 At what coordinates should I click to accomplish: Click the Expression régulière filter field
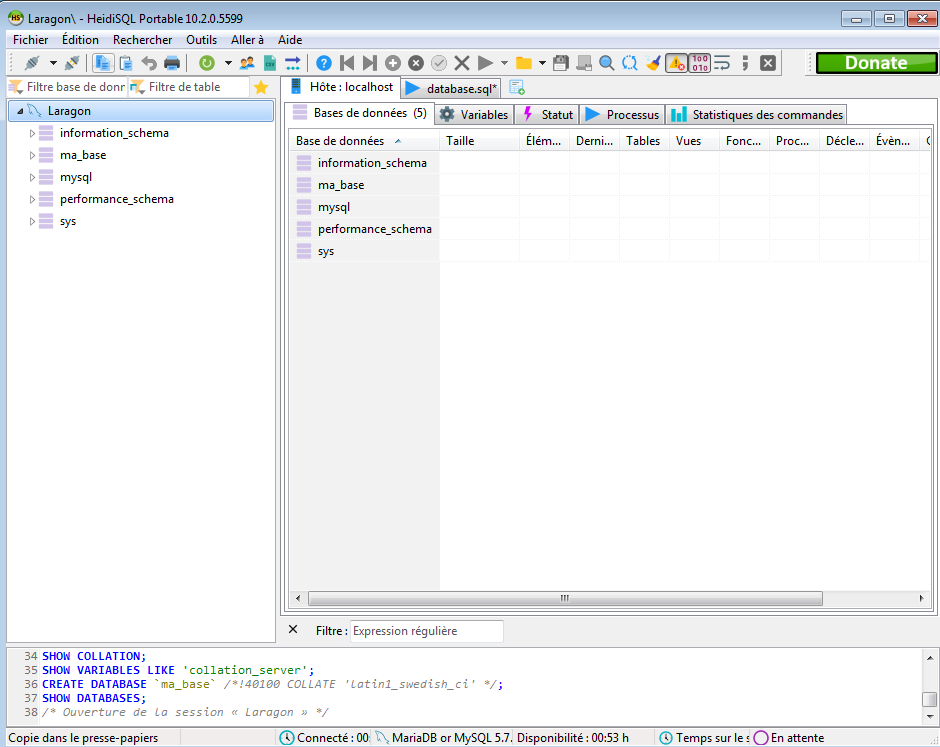(426, 631)
